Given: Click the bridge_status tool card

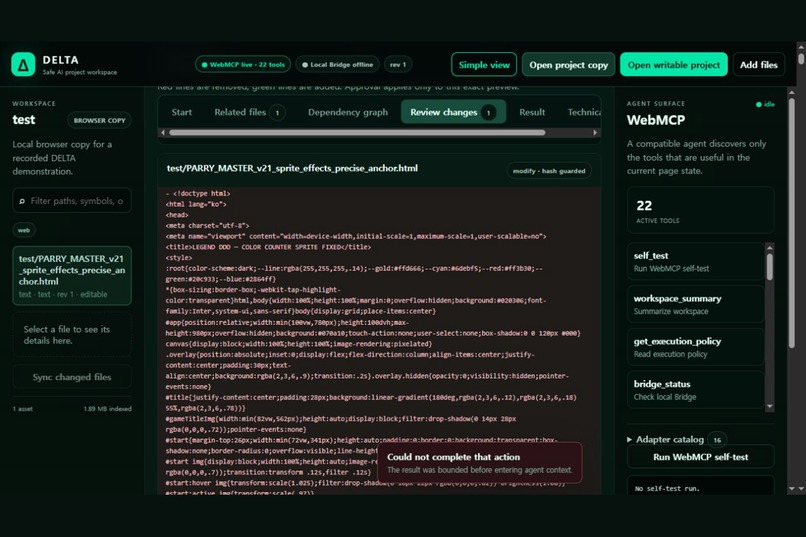Looking at the screenshot, I should (x=695, y=390).
